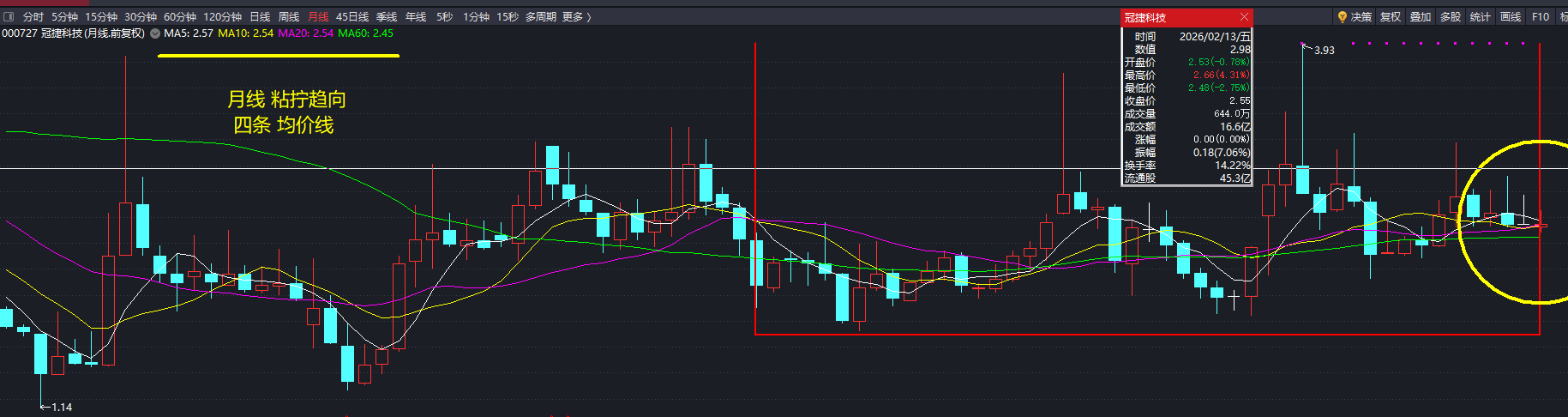Open the indicator dropdown next to 冠捷科技 title

pyautogui.click(x=154, y=33)
